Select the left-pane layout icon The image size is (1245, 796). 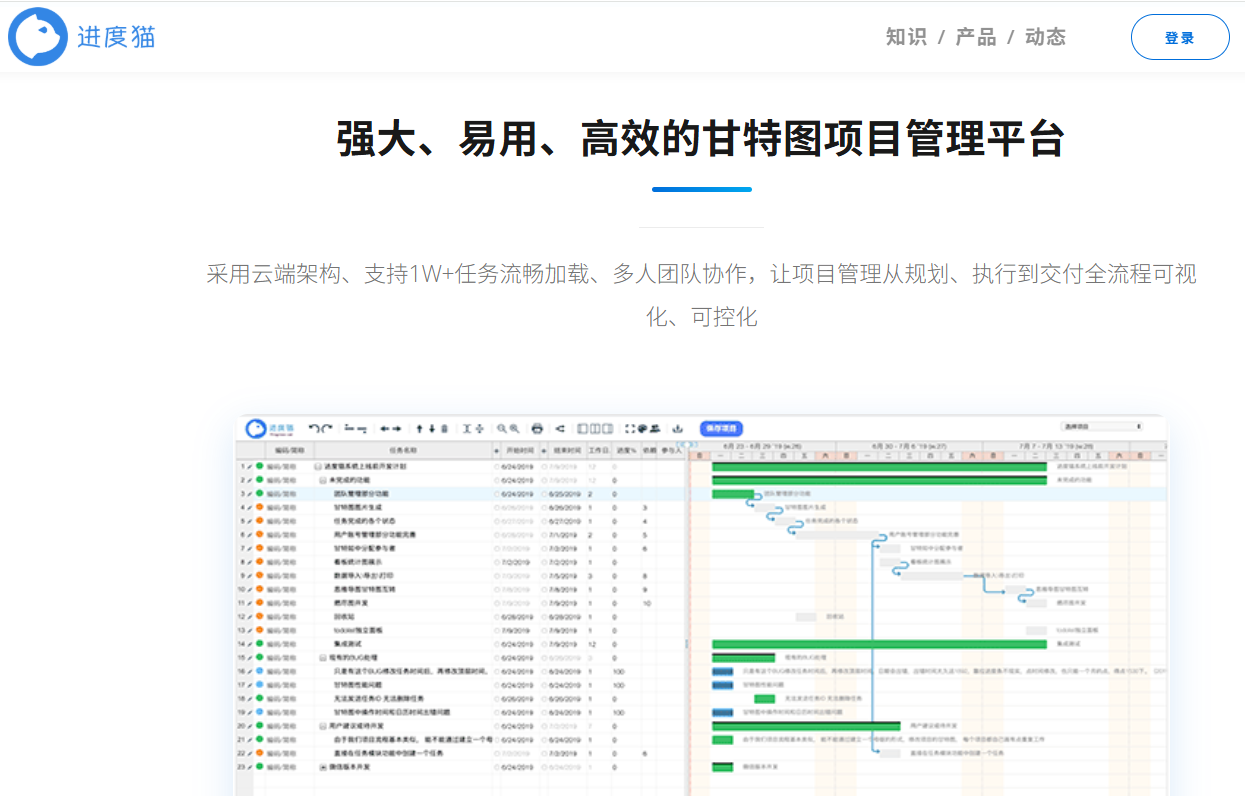(x=583, y=428)
